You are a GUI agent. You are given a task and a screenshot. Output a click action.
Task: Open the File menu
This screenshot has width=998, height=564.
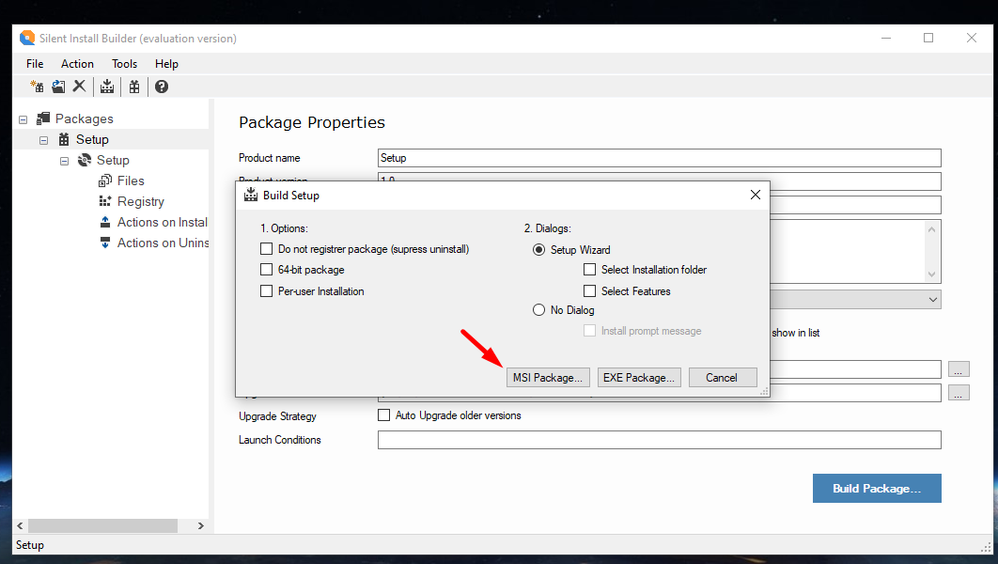coord(35,64)
